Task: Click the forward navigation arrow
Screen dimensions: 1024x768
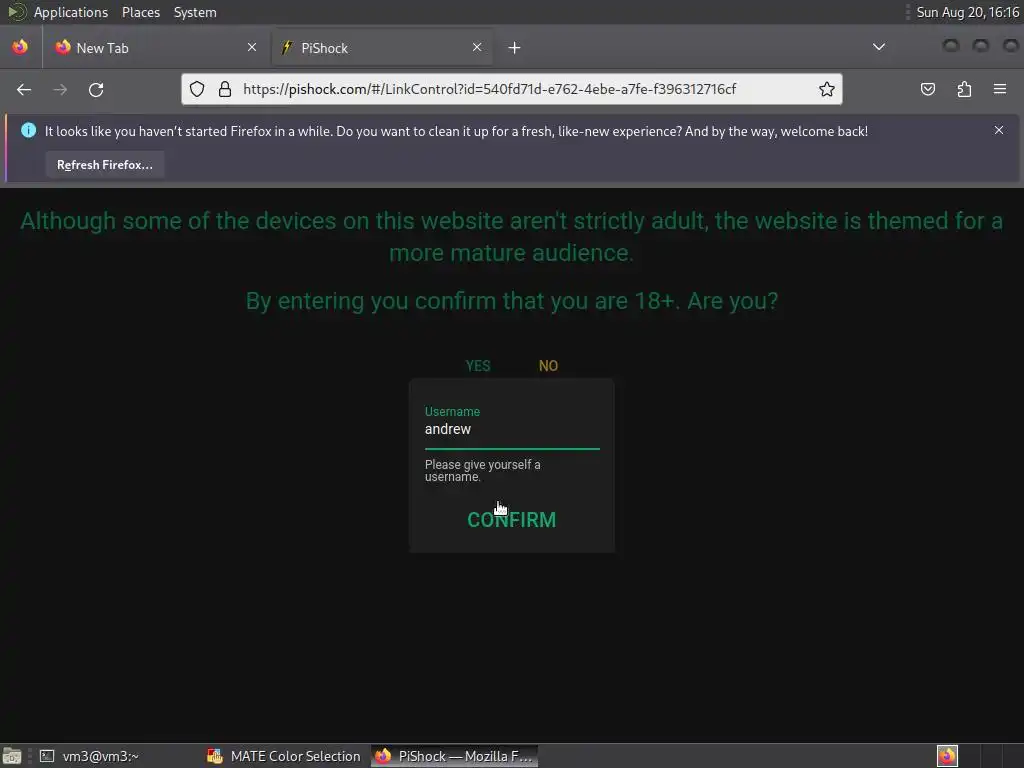Action: coord(60,89)
